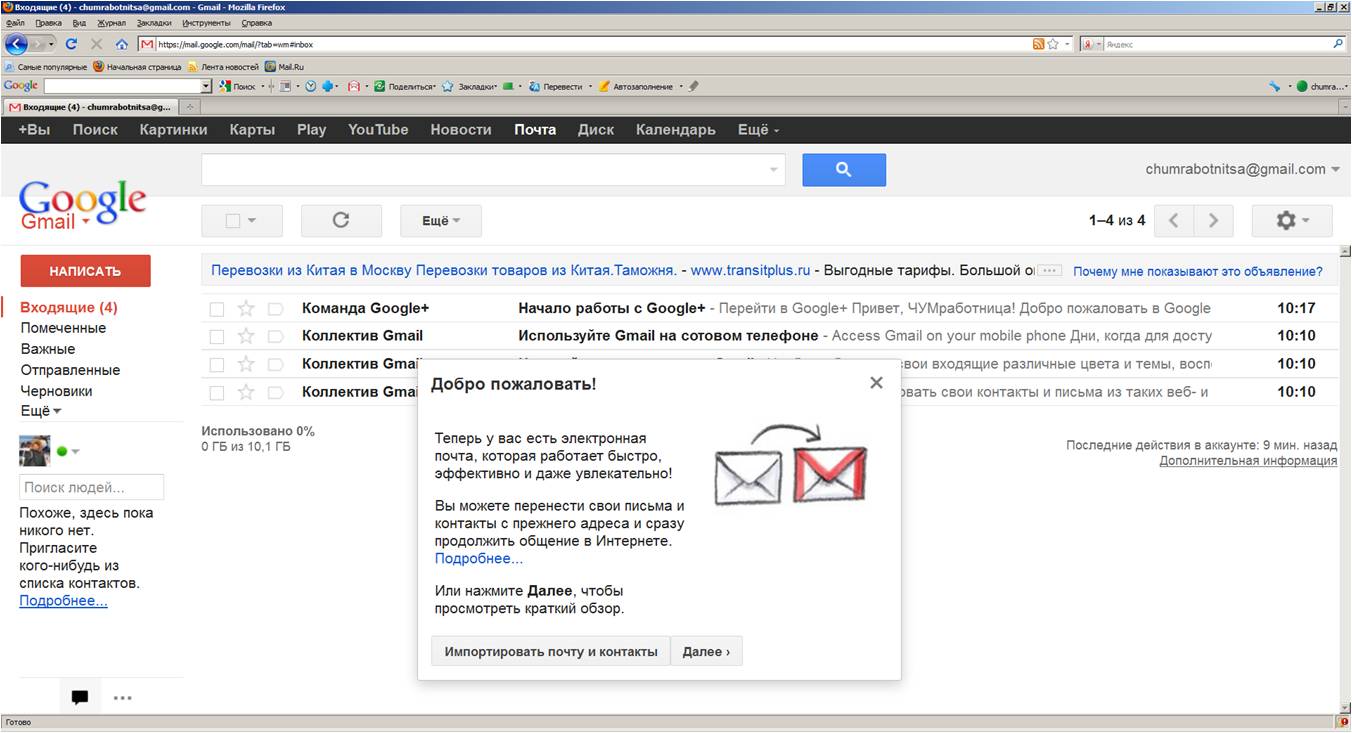Viewport: 1352px width, 733px height.
Task: Click the Поиск людей input field
Action: pos(91,487)
